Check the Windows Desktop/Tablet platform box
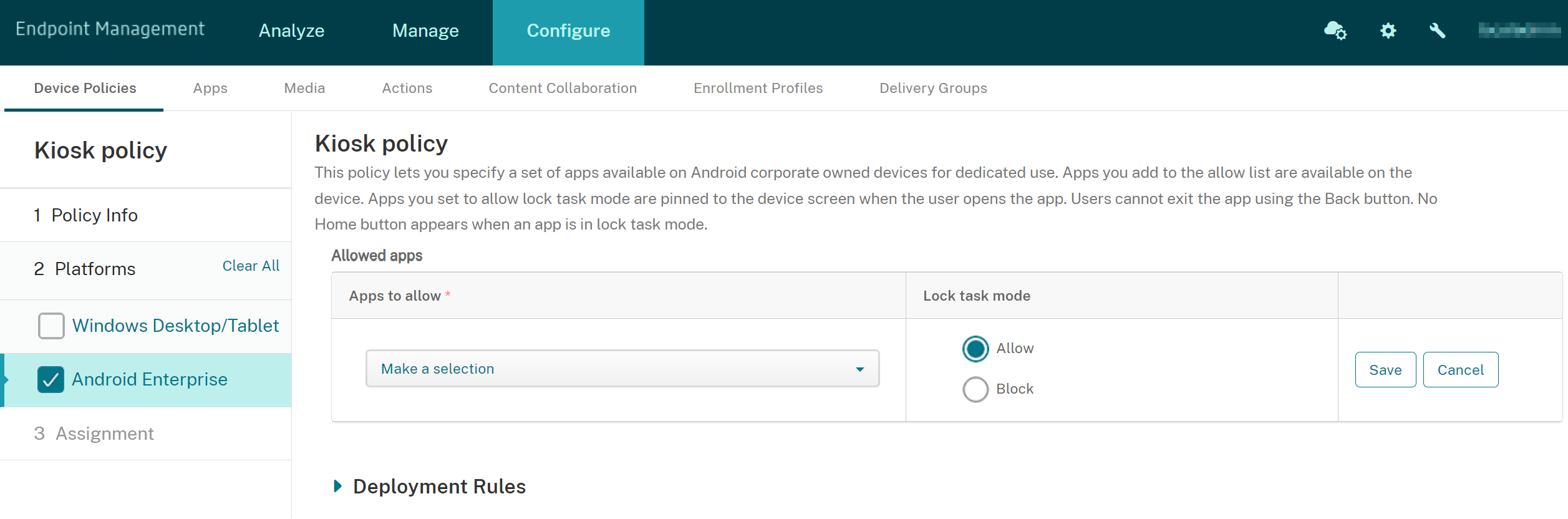1568x519 pixels. coord(51,326)
